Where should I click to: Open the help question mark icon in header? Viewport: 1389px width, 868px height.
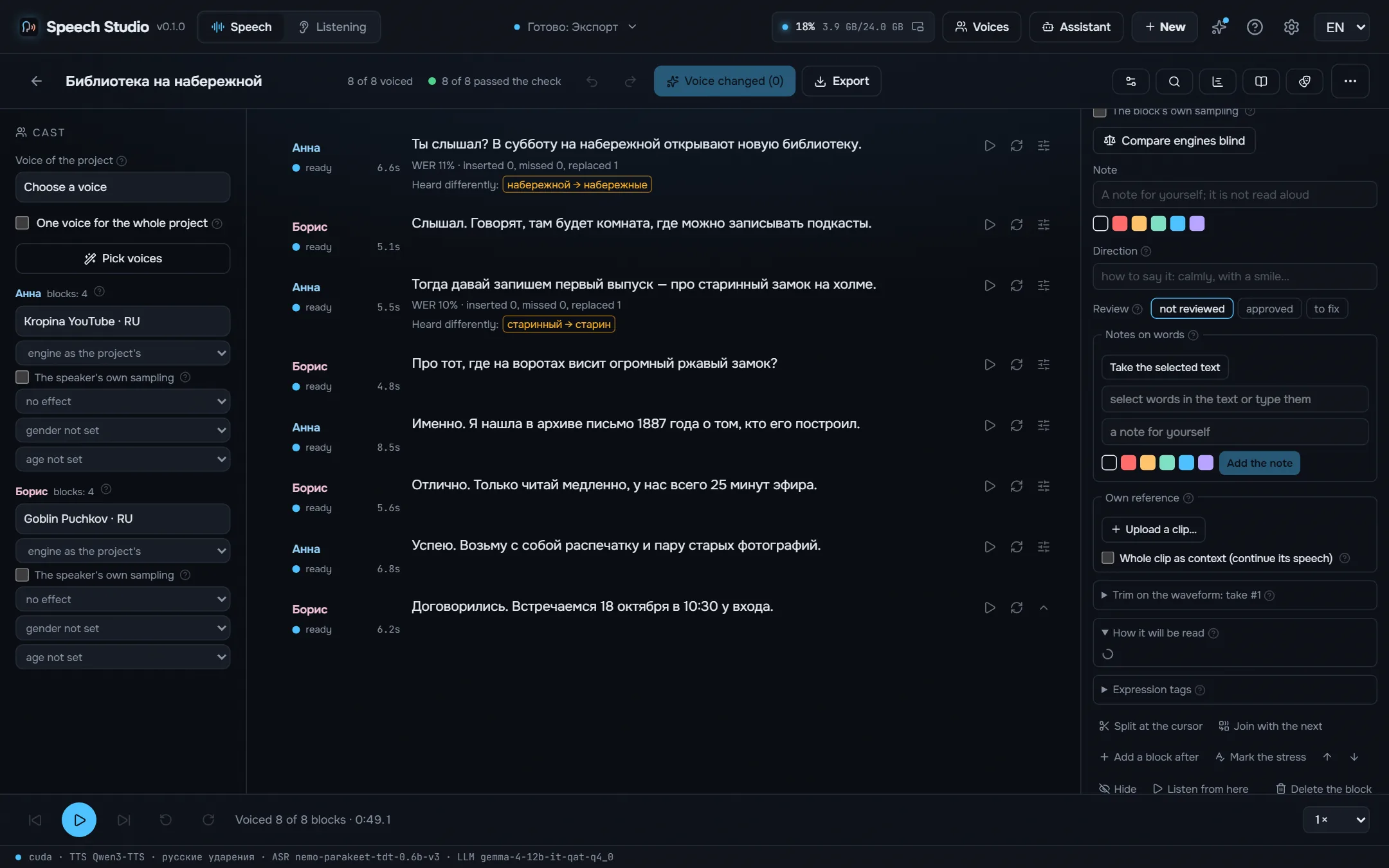click(1255, 27)
